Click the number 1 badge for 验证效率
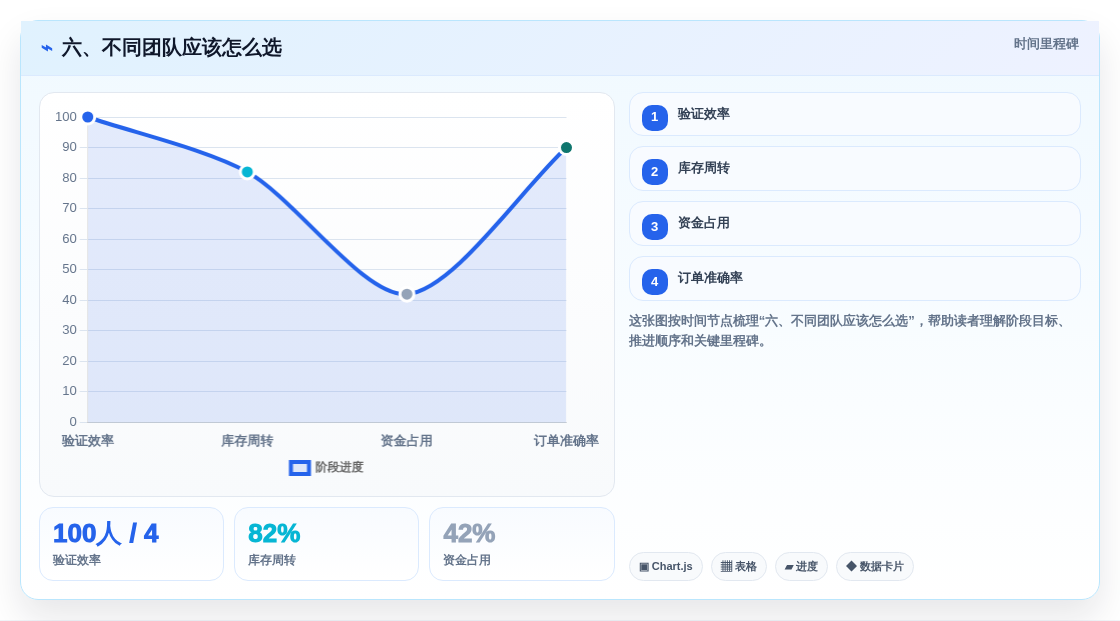 (654, 117)
